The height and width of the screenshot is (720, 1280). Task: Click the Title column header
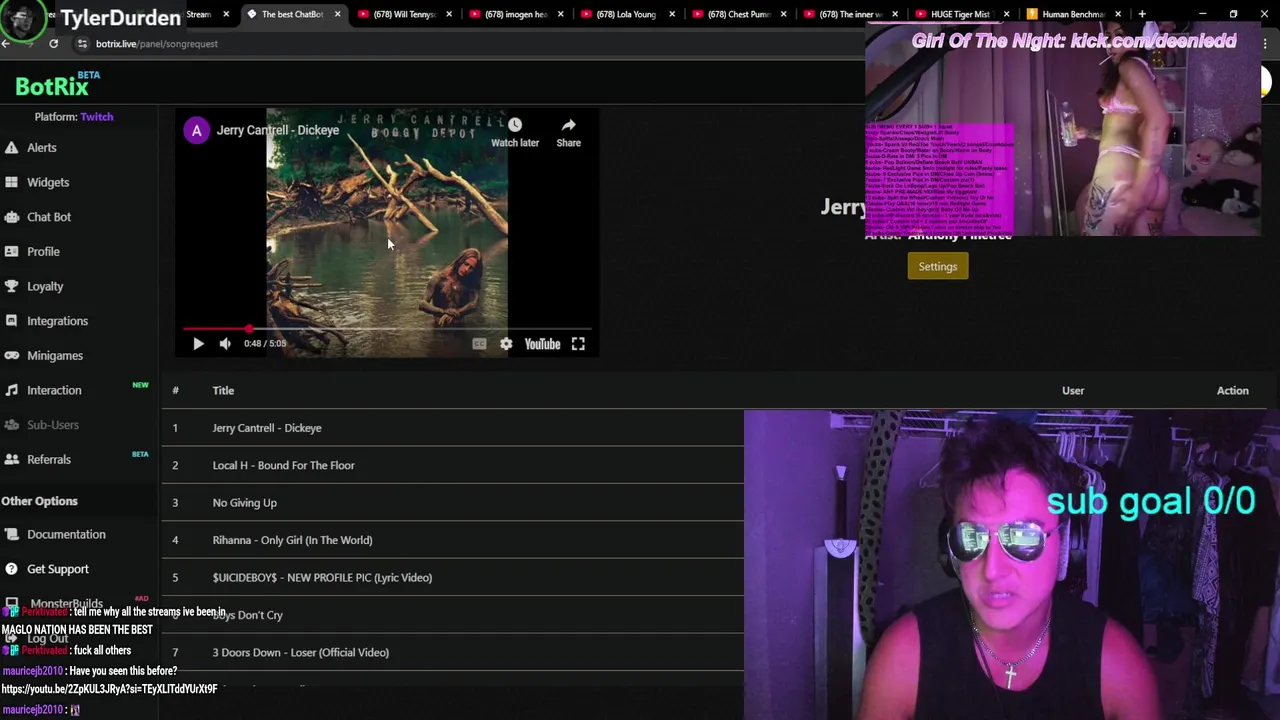[223, 391]
